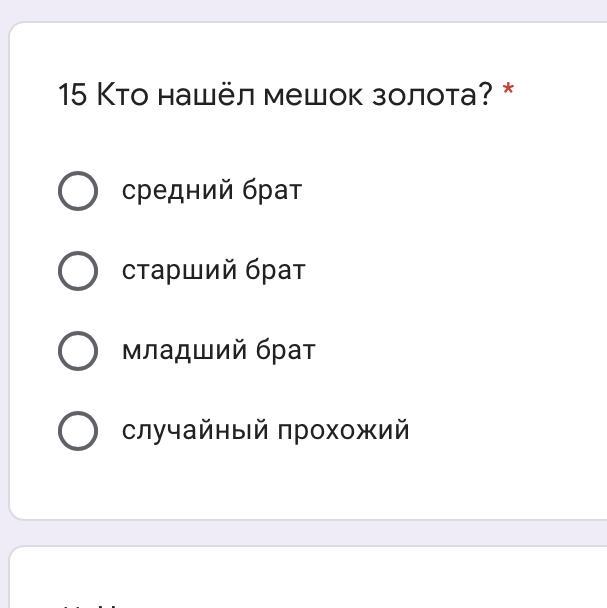This screenshot has width=607, height=608.
Task: Click the 'средний брат' answer label text
Action: [212, 190]
